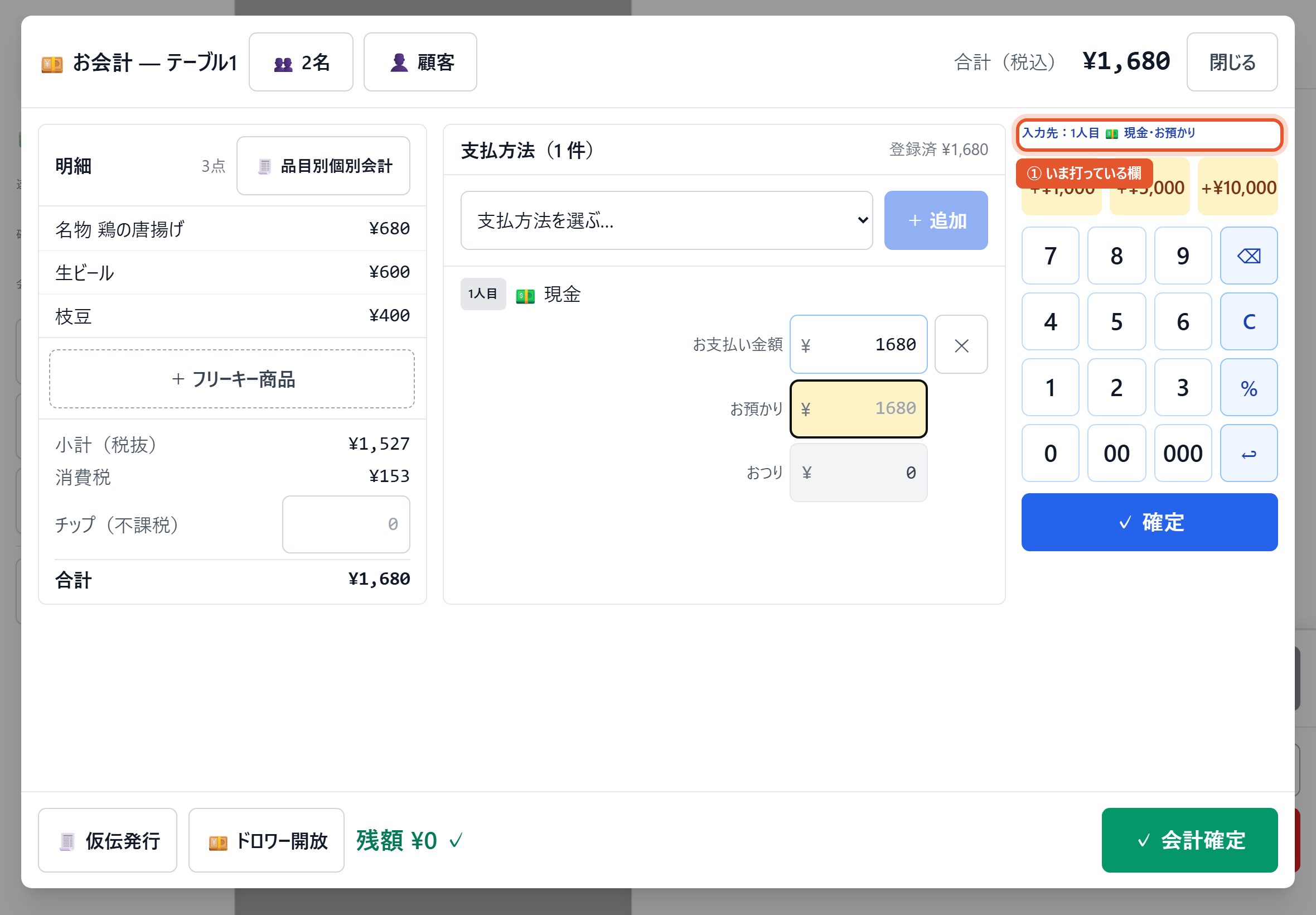This screenshot has height=915, width=1316.
Task: Tap numpad key 9
Action: 1183,256
